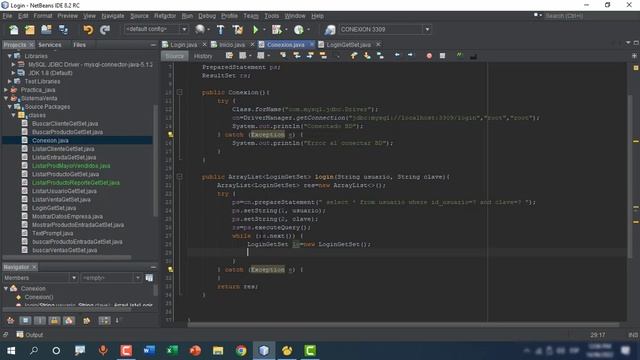Image resolution: width=640 pixels, height=360 pixels.
Task: Expand the MySQL JDBC Driver node
Action: 13,64
